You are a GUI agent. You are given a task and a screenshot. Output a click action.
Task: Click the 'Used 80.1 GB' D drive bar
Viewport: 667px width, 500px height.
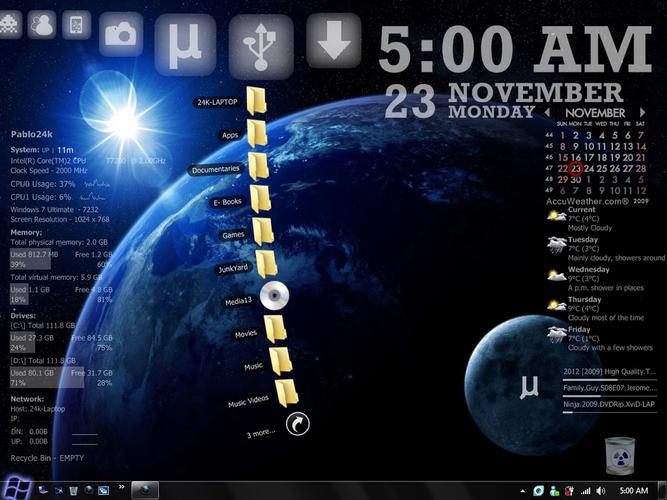point(47,377)
